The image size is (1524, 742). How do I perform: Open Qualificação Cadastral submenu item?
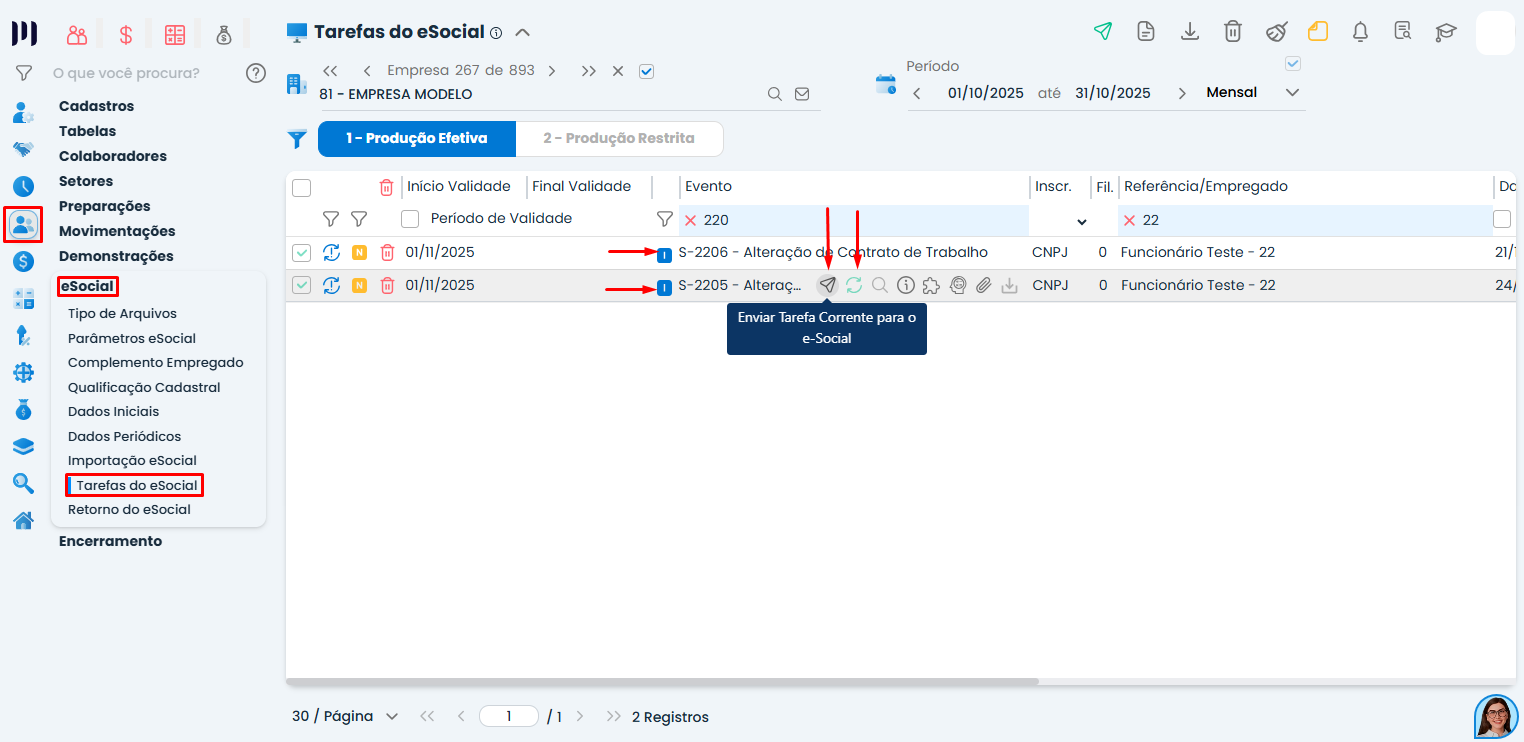pos(144,387)
